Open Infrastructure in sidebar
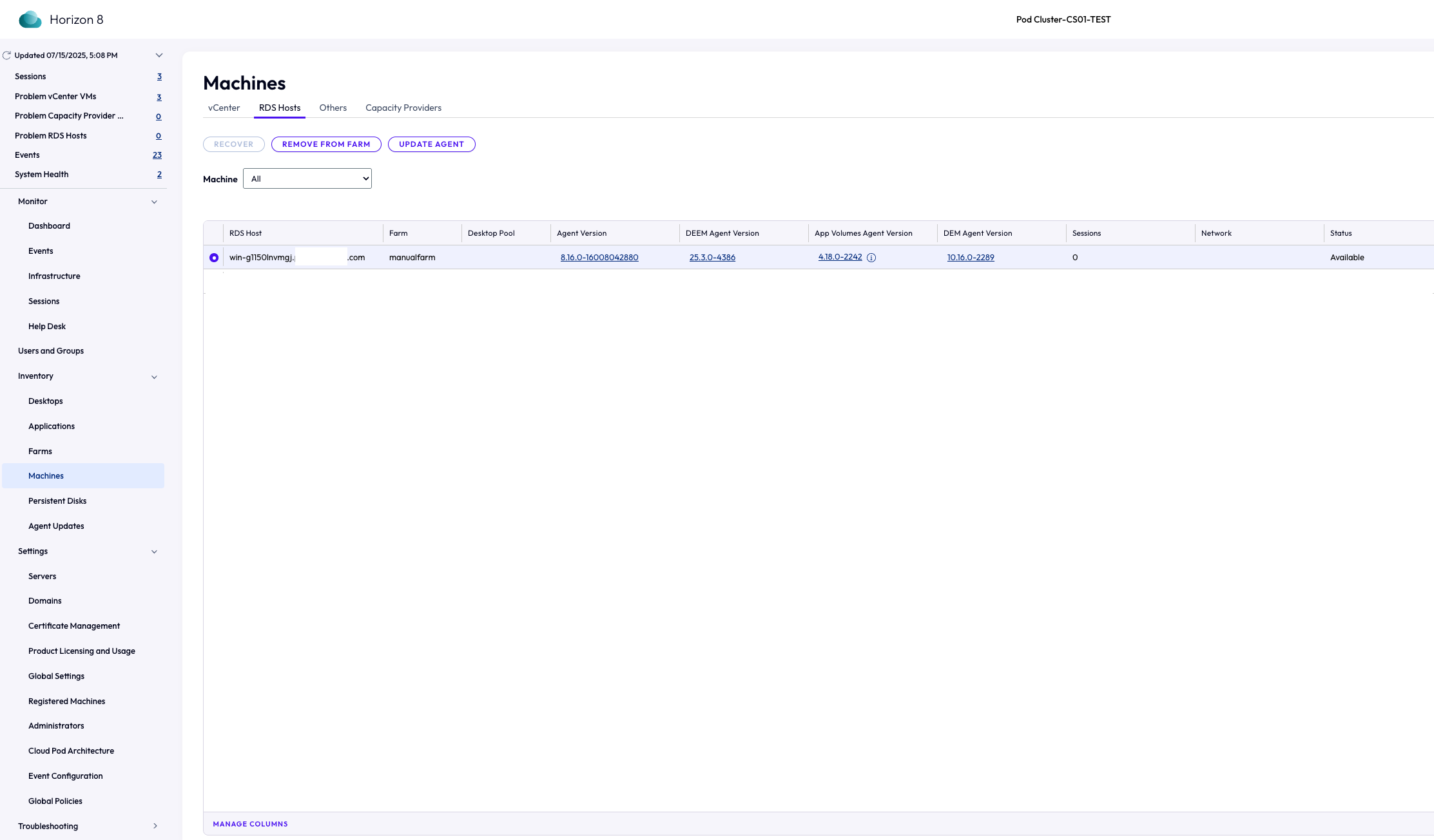The image size is (1434, 840). tap(54, 276)
